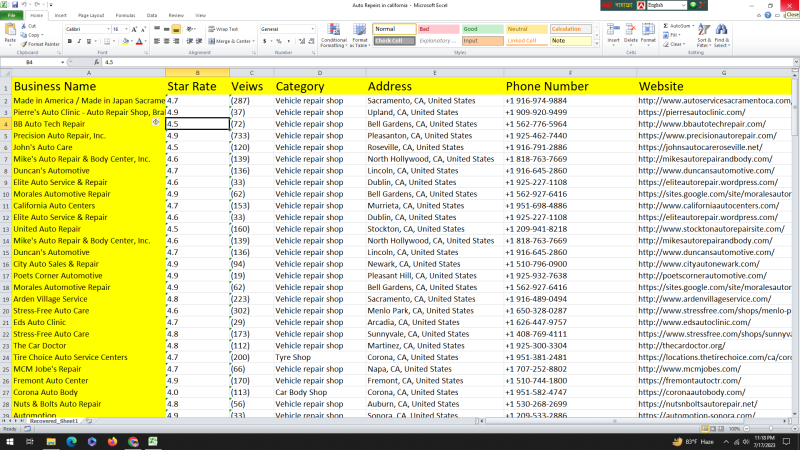
Task: Open the AutoSum dropdown arrow
Action: pos(692,26)
